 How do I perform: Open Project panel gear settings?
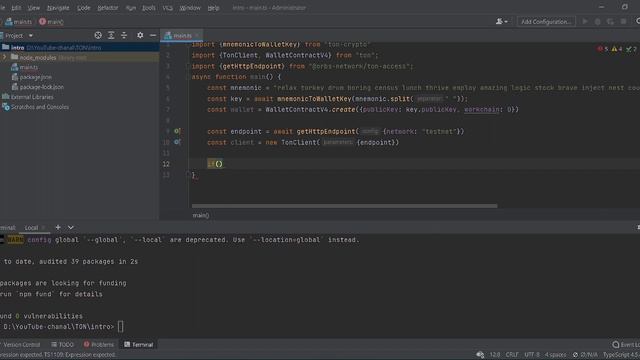pyautogui.click(x=140, y=36)
